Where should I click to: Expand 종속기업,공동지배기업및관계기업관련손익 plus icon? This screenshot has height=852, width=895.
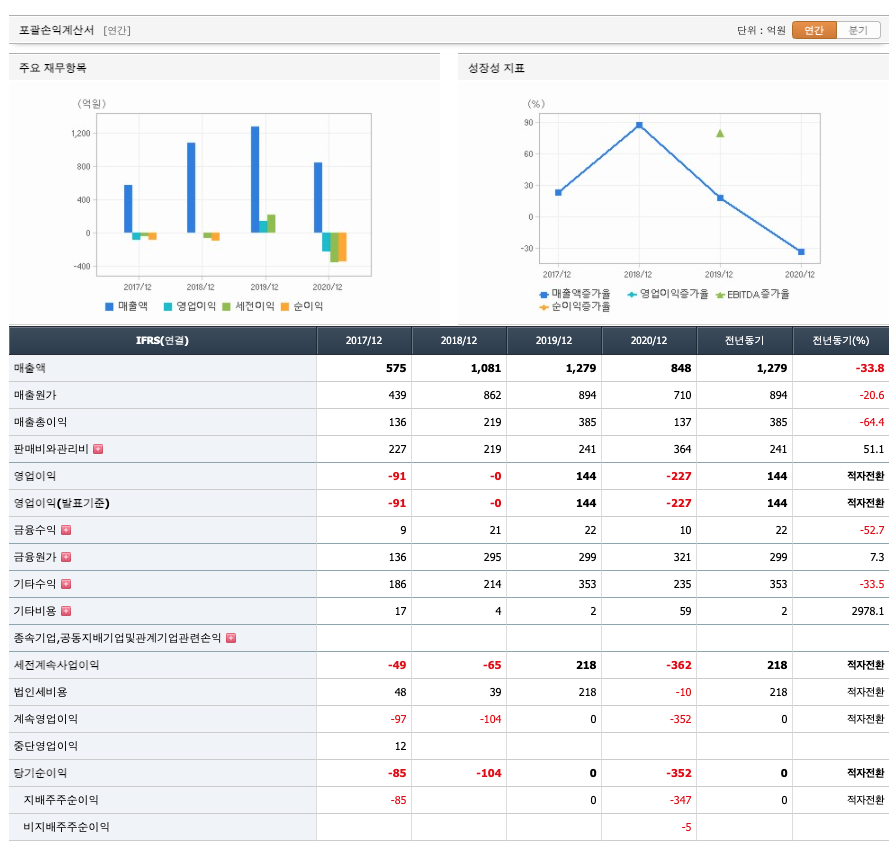coord(231,638)
